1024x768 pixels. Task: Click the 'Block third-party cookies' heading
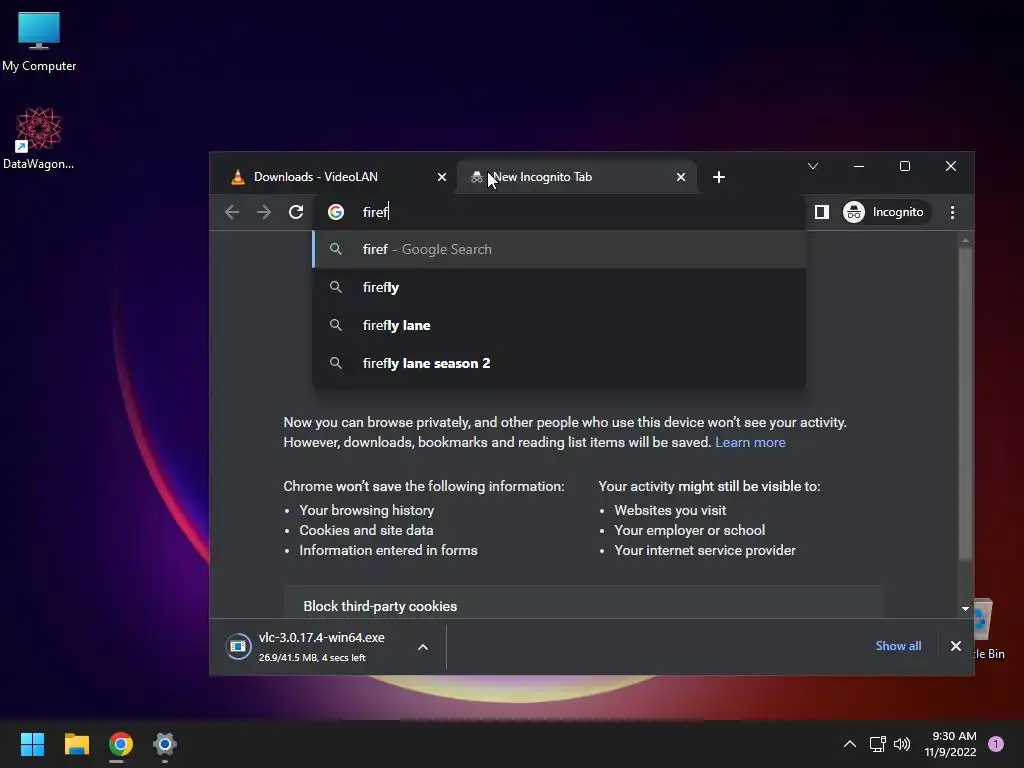[x=380, y=606]
